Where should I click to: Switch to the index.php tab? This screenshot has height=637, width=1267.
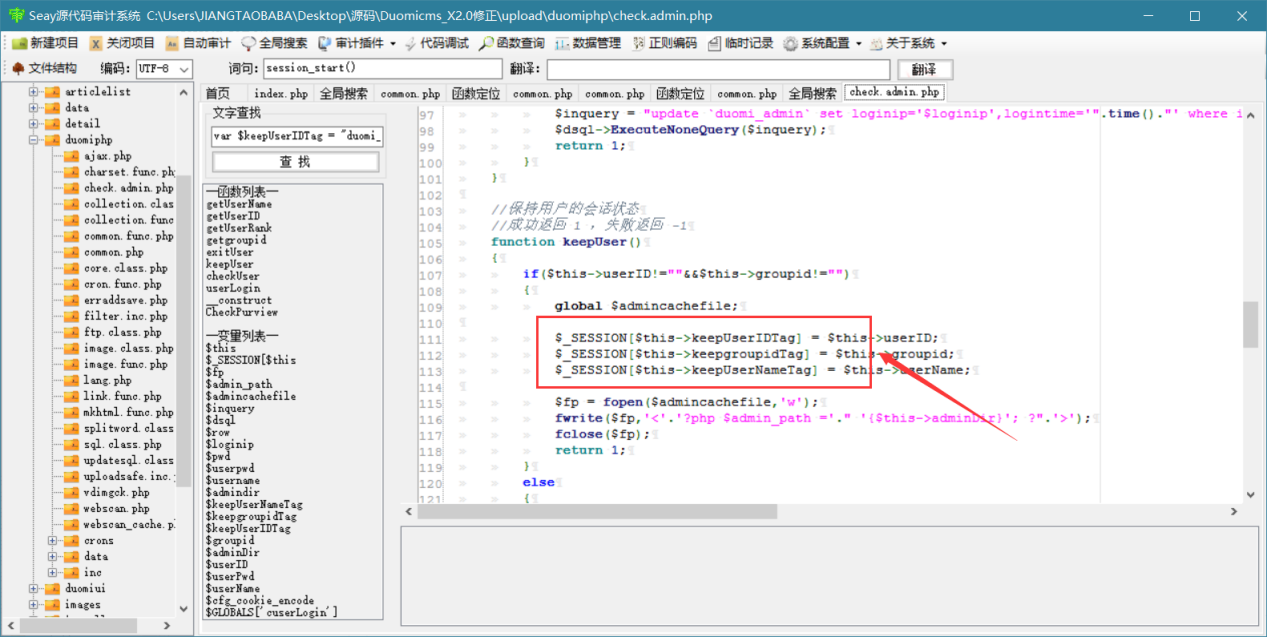click(x=281, y=93)
